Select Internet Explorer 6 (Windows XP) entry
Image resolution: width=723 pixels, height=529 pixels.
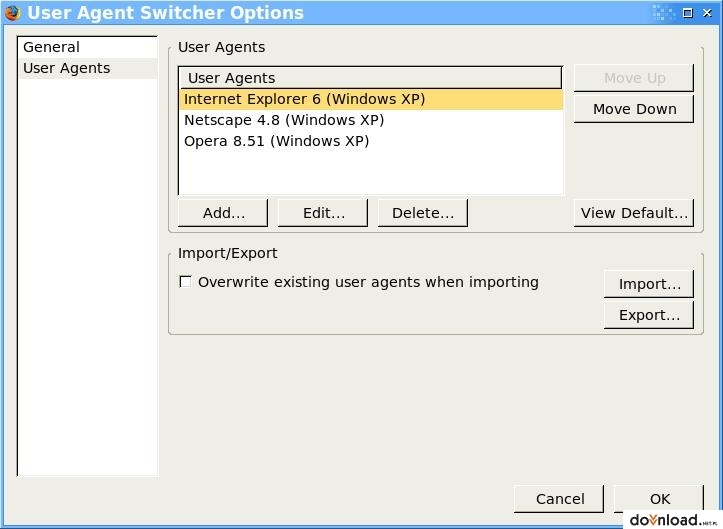(x=371, y=99)
